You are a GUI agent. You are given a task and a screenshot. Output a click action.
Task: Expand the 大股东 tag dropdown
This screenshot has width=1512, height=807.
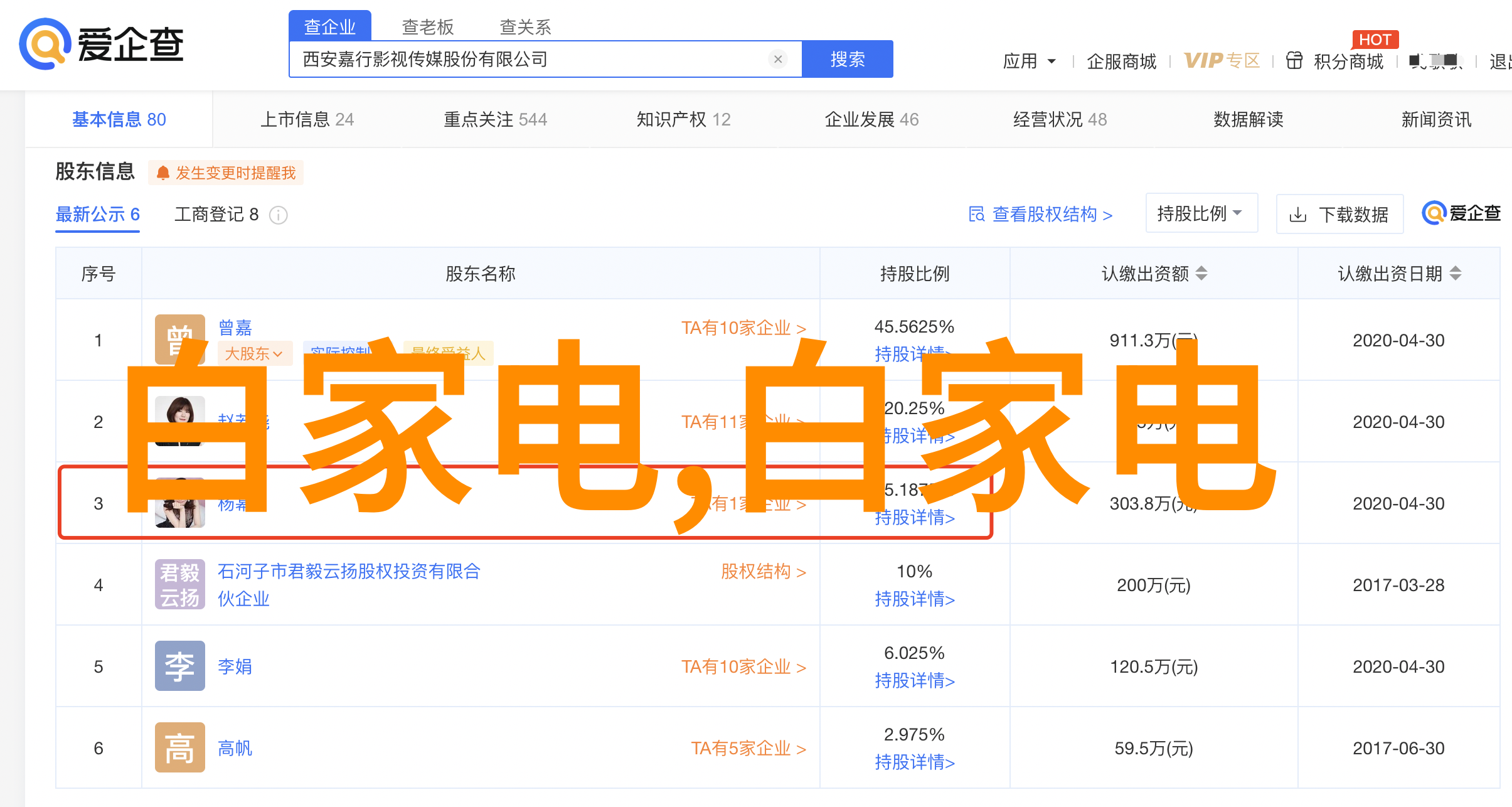pos(254,353)
